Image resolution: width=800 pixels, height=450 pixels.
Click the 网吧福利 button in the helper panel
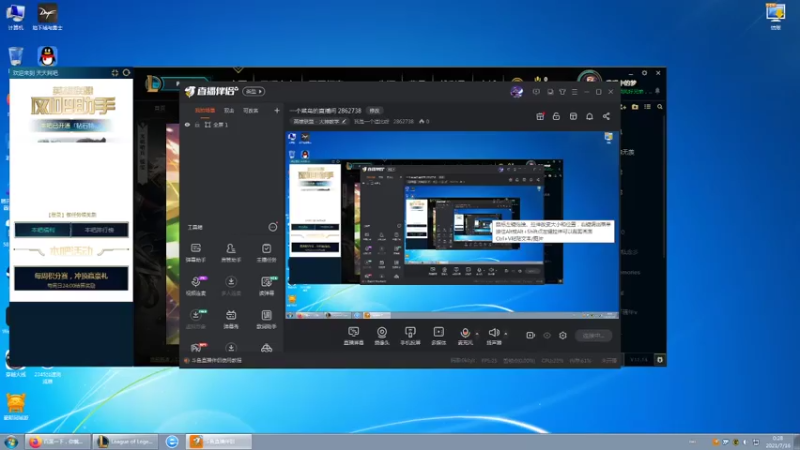click(x=43, y=230)
